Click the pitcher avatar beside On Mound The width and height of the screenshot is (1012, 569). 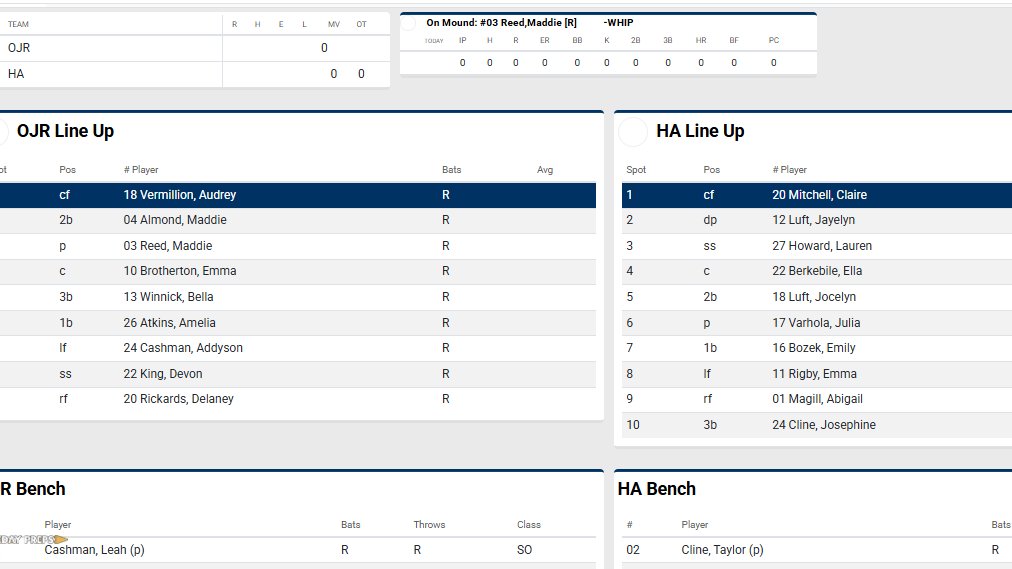pyautogui.click(x=409, y=23)
